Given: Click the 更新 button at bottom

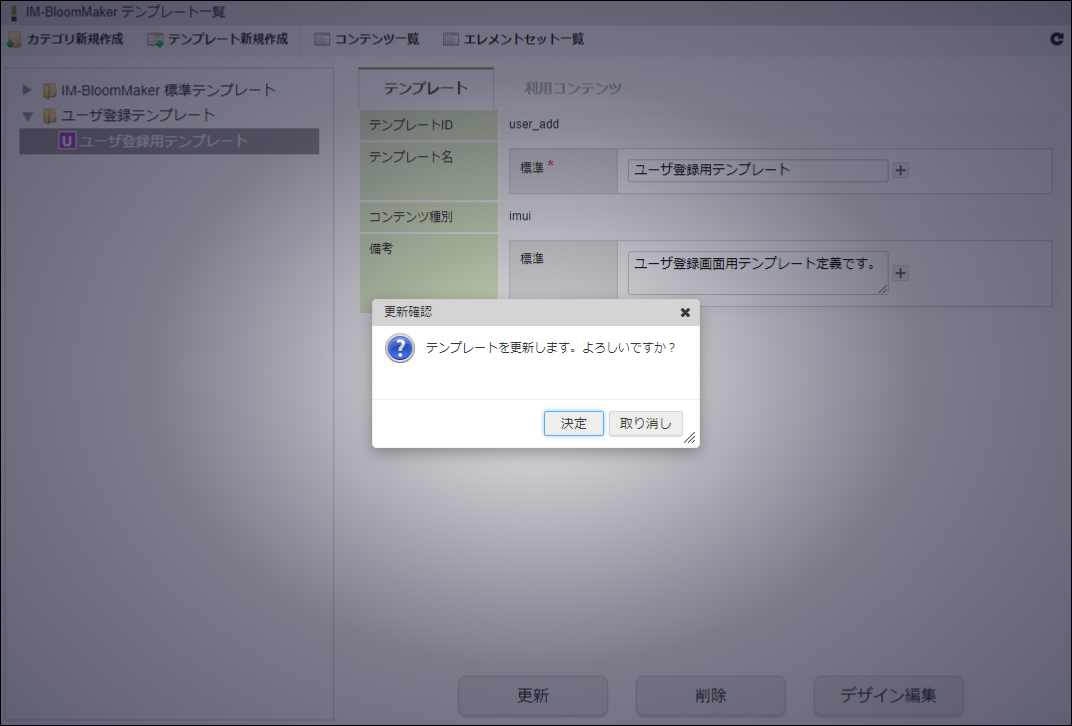Looking at the screenshot, I should pos(533,695).
